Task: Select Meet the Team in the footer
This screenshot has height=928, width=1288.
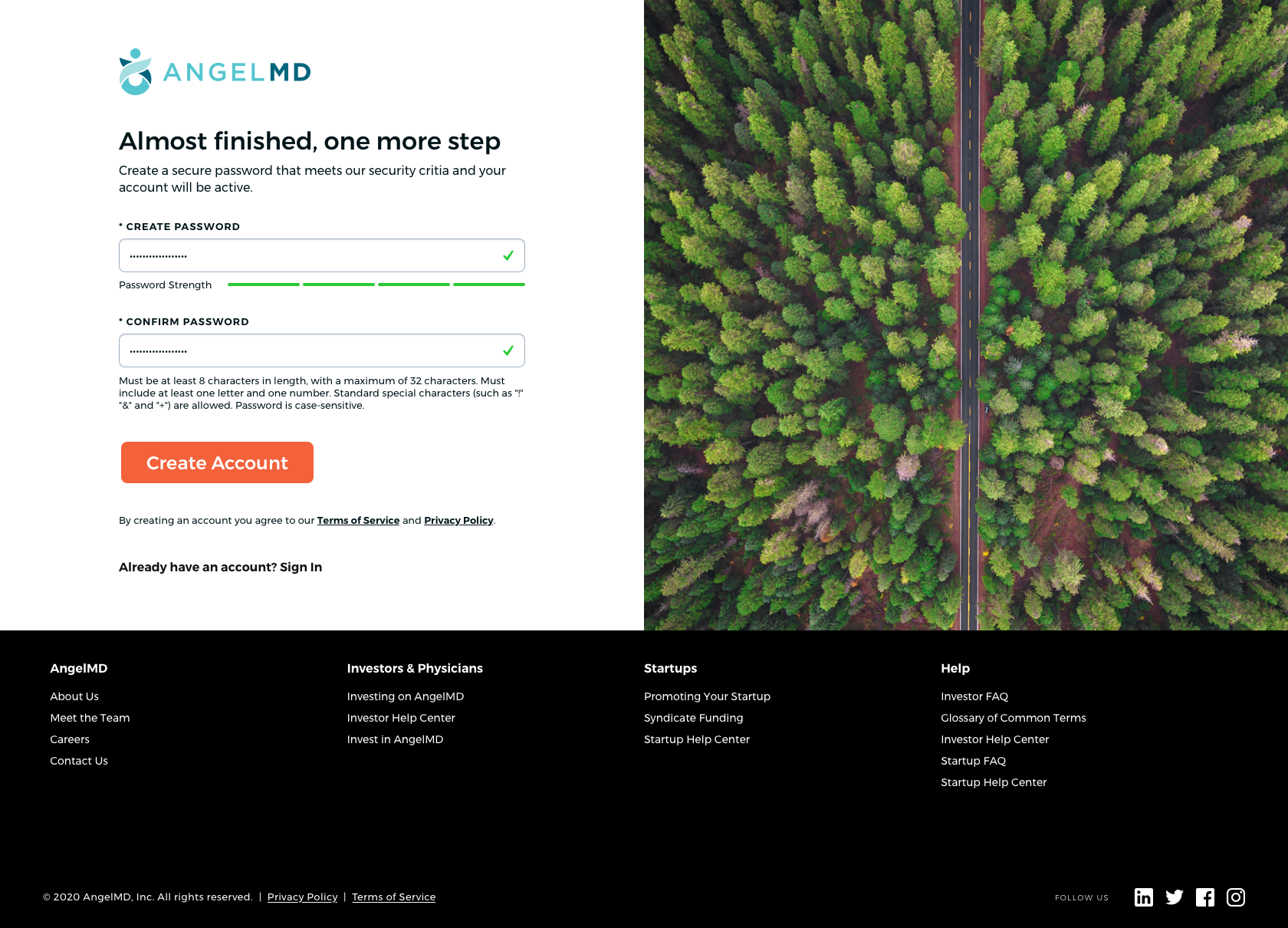Action: 90,717
